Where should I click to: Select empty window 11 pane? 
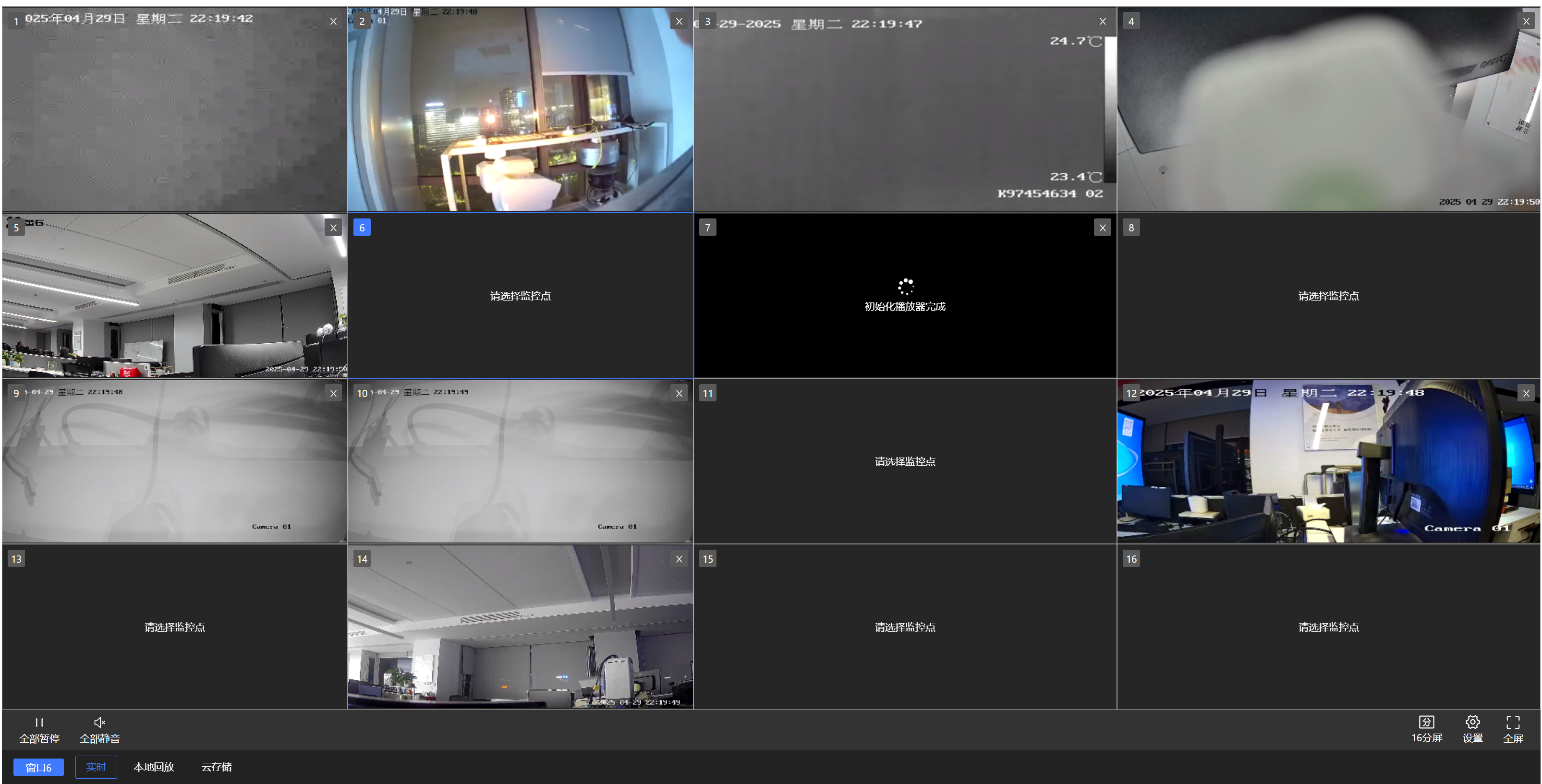904,461
